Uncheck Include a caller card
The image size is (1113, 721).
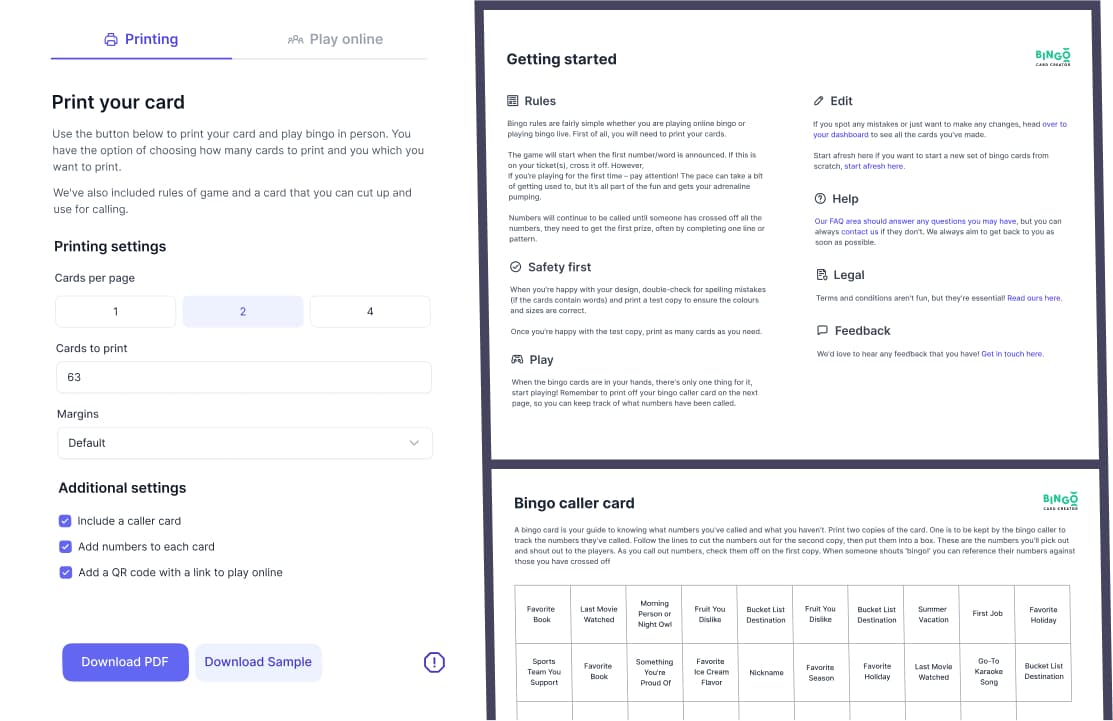65,521
